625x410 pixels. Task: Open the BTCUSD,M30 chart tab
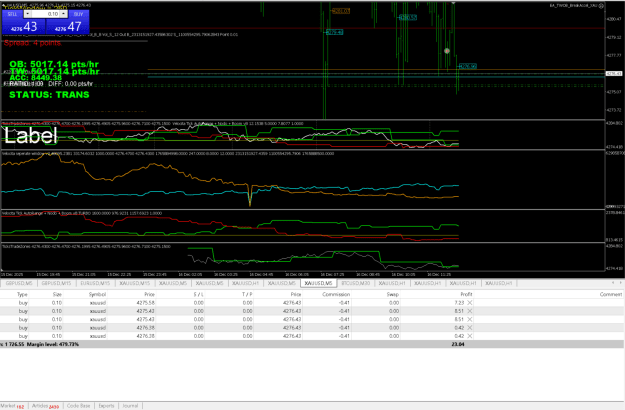[356, 283]
